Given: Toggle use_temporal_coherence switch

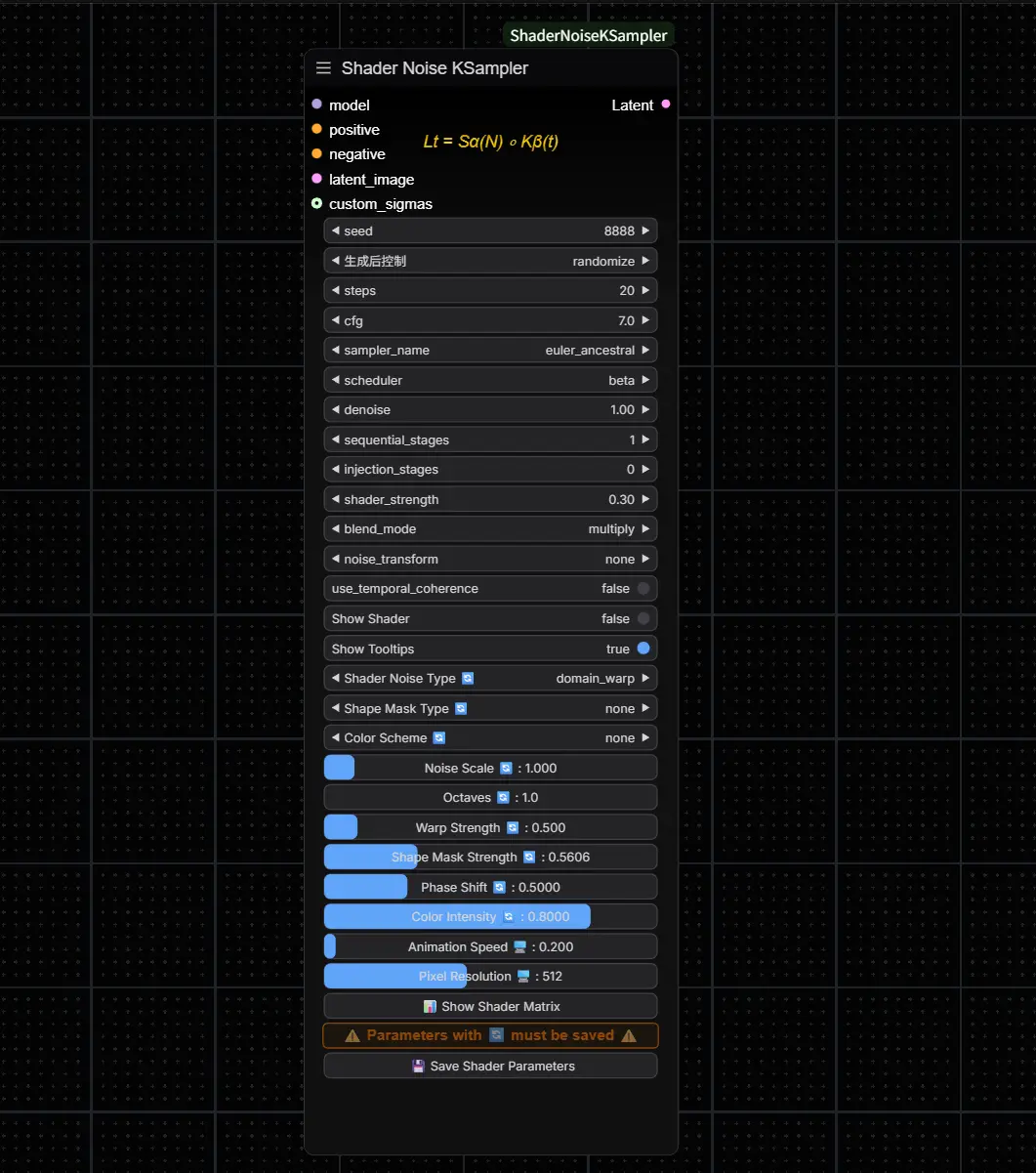Looking at the screenshot, I should 642,589.
